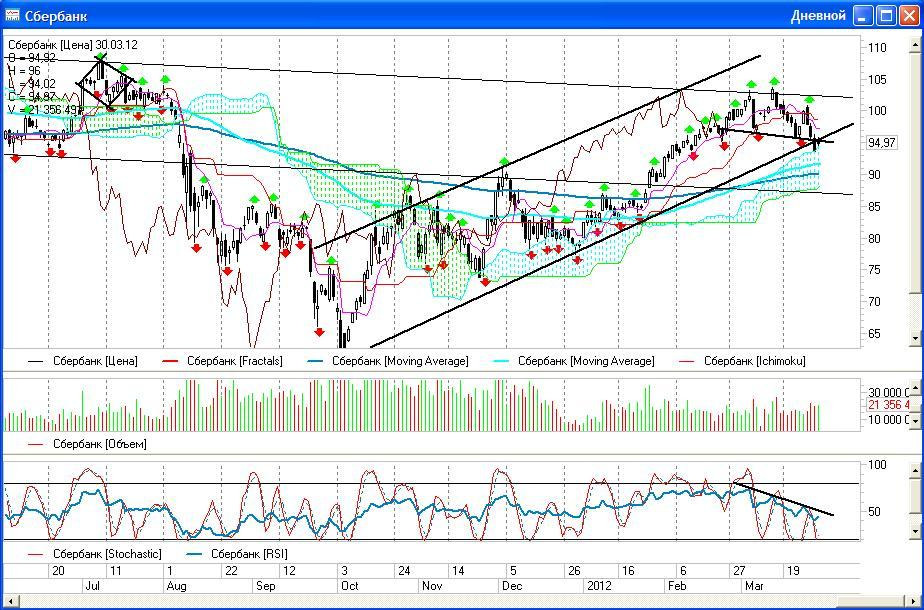Click the Sep month label on time axis
Image resolution: width=924 pixels, height=610 pixels.
(266, 587)
